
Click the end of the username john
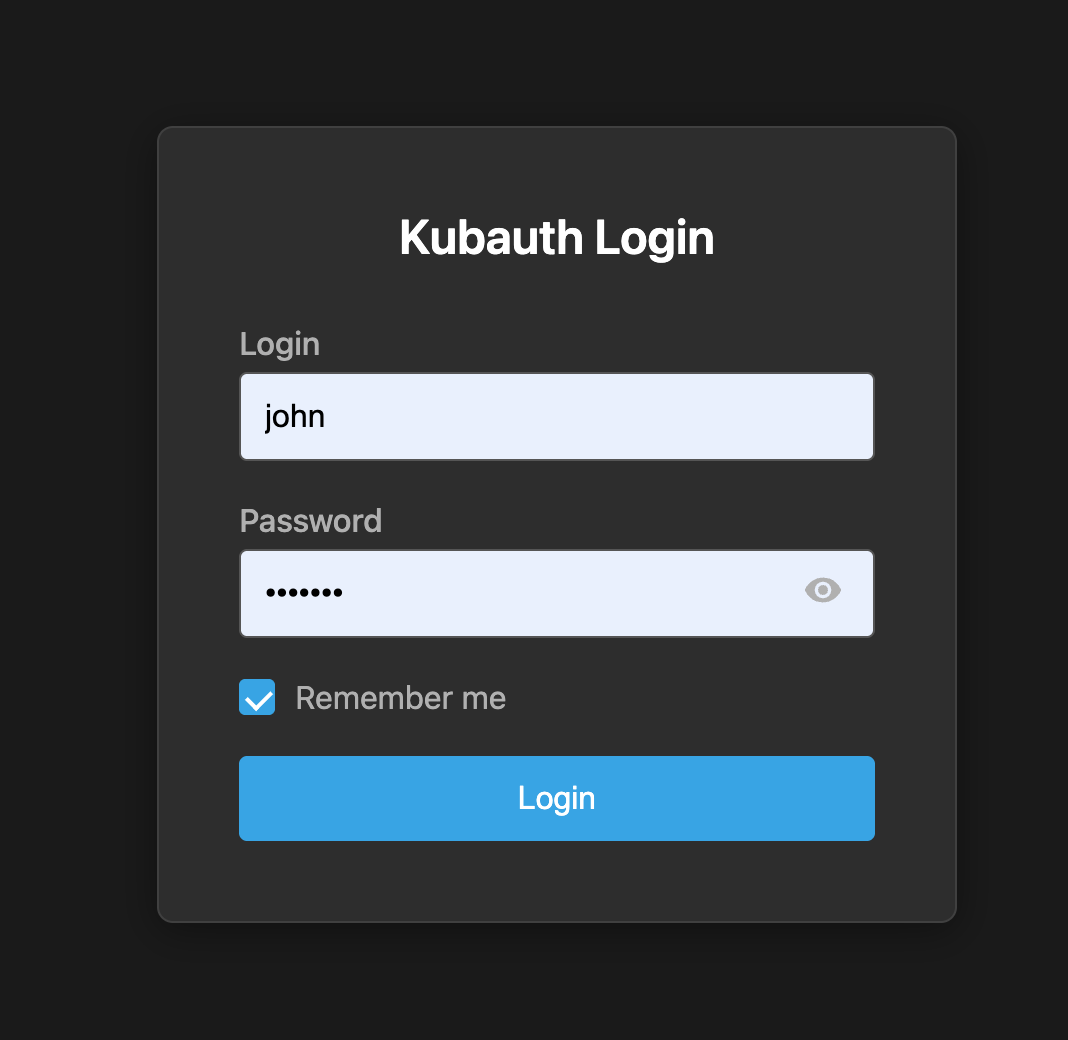(x=326, y=416)
